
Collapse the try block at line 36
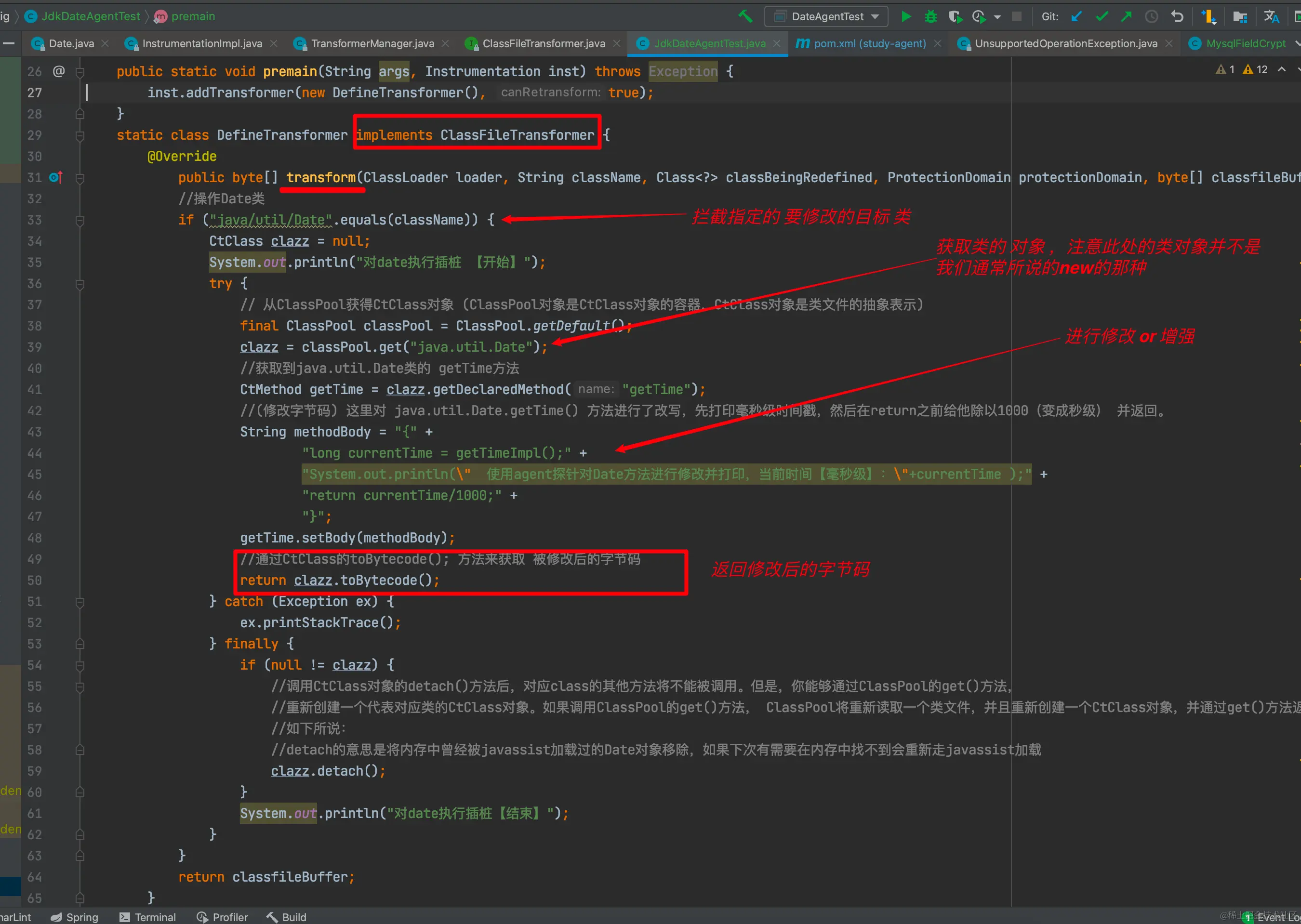[x=80, y=283]
